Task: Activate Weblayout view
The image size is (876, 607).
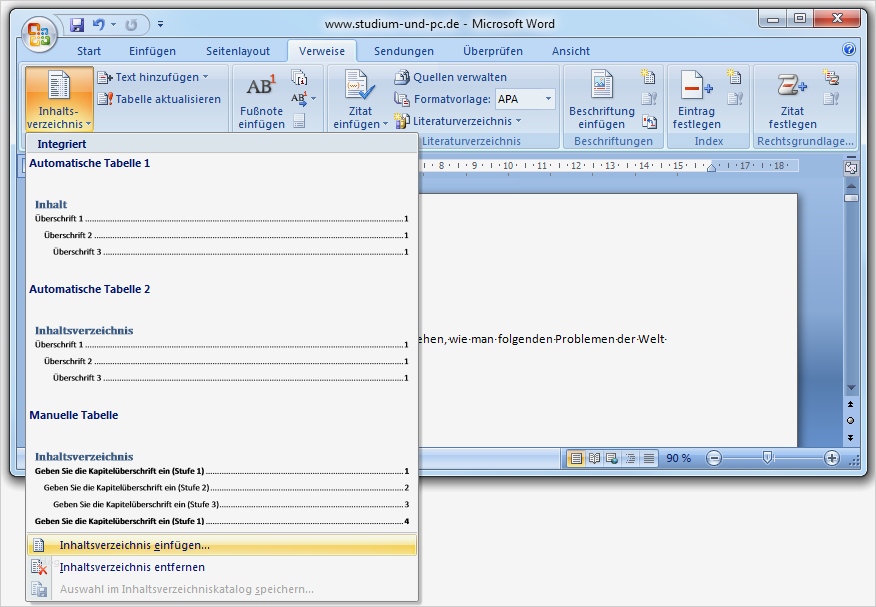Action: click(x=611, y=458)
